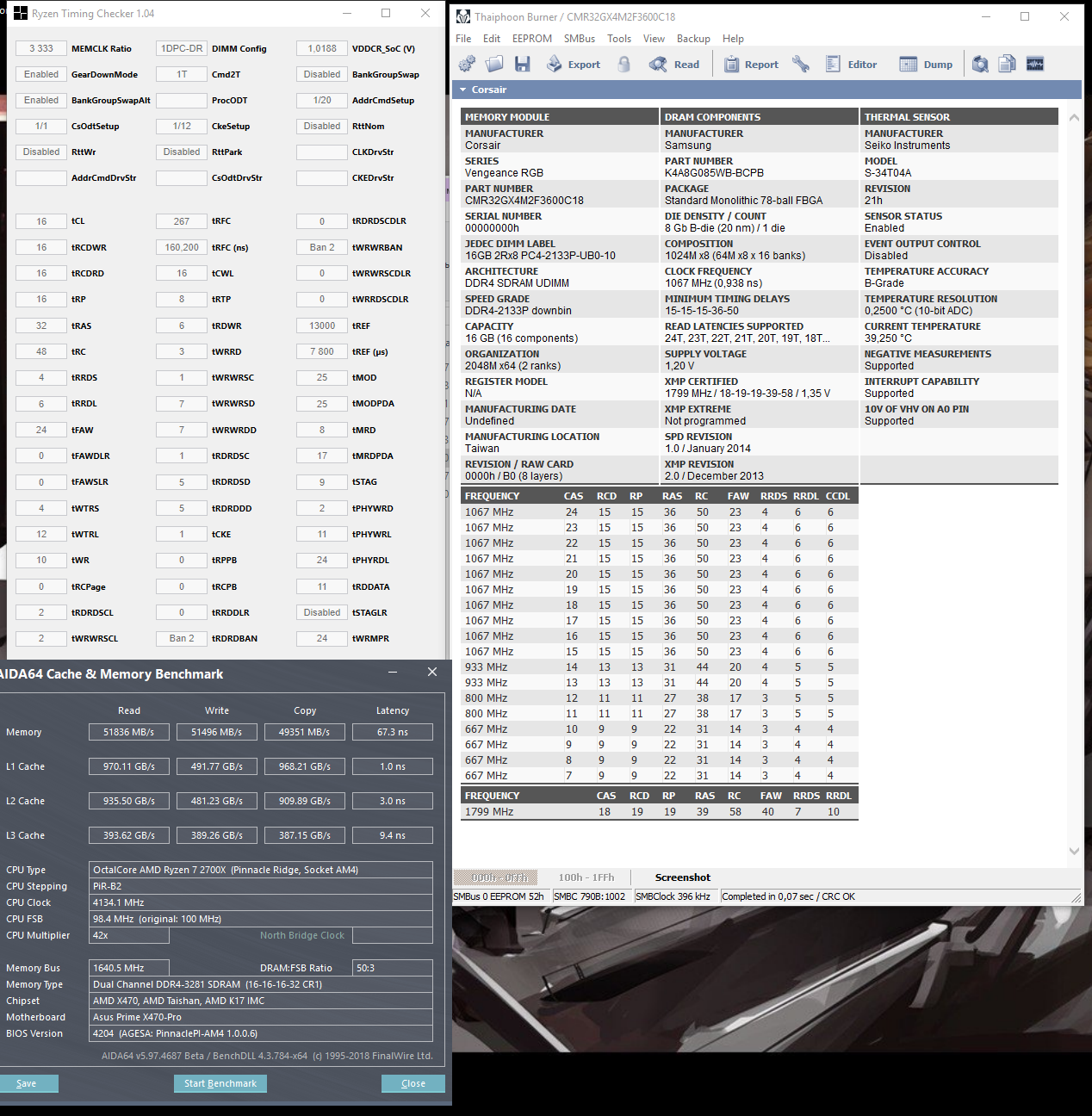This screenshot has width=1092, height=1116.
Task: Open the Backup menu
Action: click(x=693, y=39)
